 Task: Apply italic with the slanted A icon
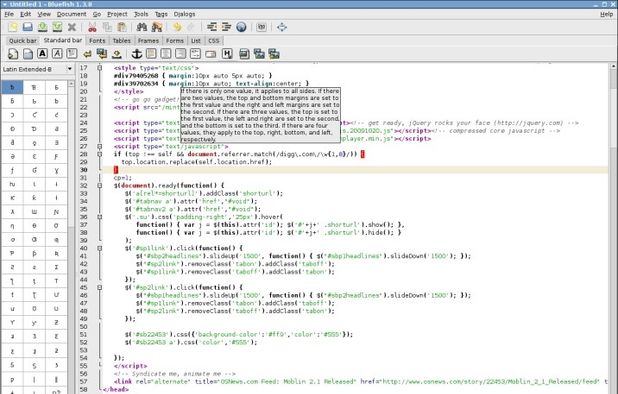click(x=57, y=54)
